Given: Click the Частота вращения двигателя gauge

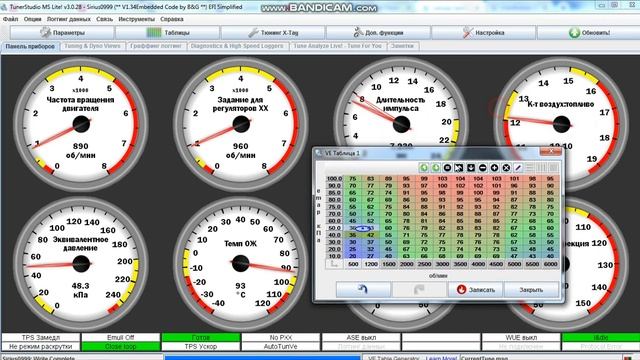Looking at the screenshot, I should coord(80,124).
